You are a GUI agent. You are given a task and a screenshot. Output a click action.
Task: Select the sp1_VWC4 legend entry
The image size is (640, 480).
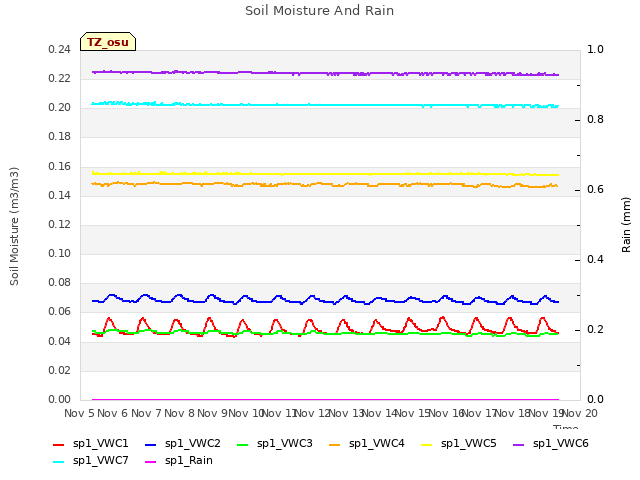(367, 444)
